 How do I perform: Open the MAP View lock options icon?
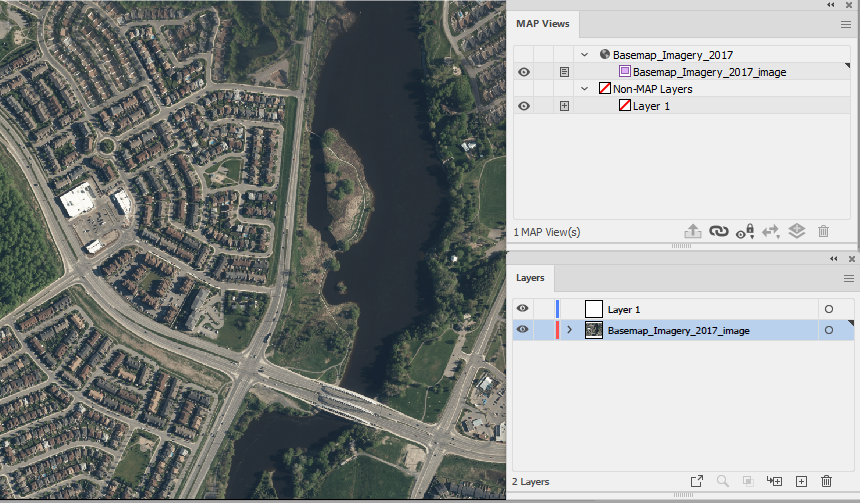(745, 231)
